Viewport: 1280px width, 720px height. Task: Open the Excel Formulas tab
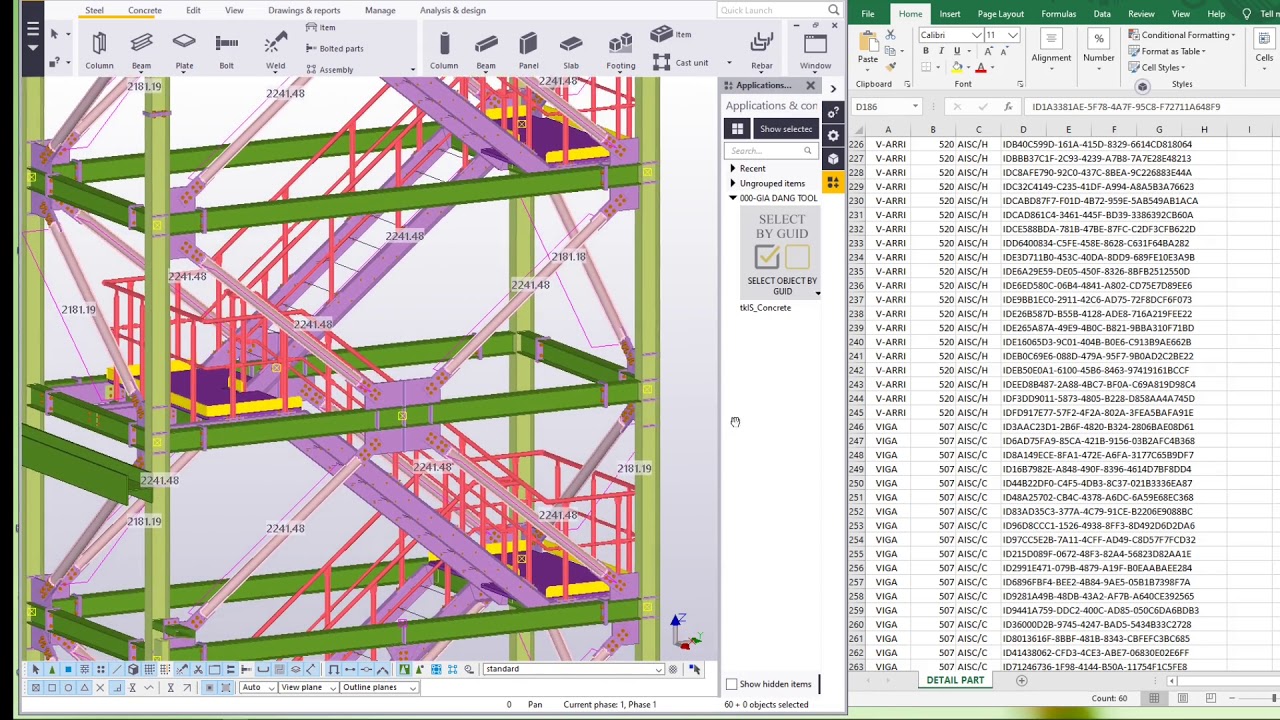point(1058,14)
